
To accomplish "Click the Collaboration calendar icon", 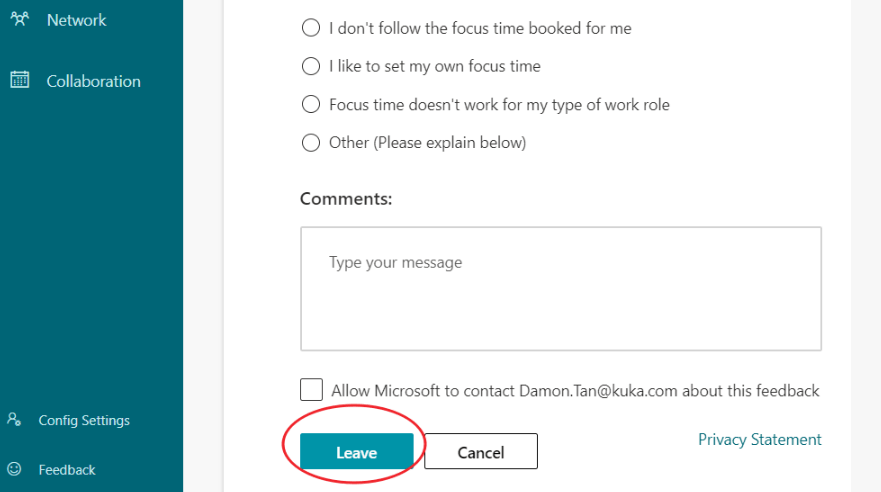I will [20, 80].
